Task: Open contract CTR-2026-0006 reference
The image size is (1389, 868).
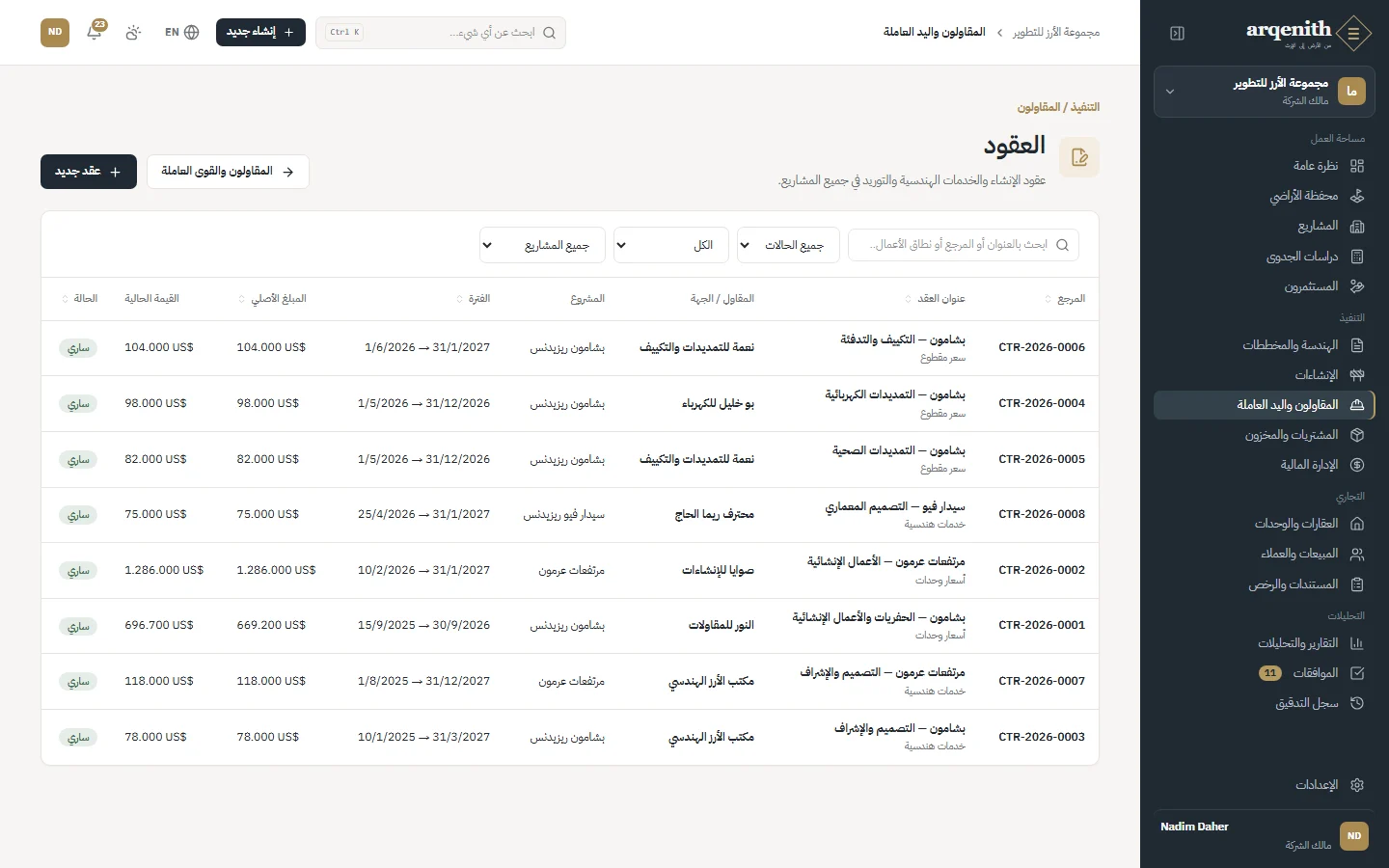Action: [1042, 347]
